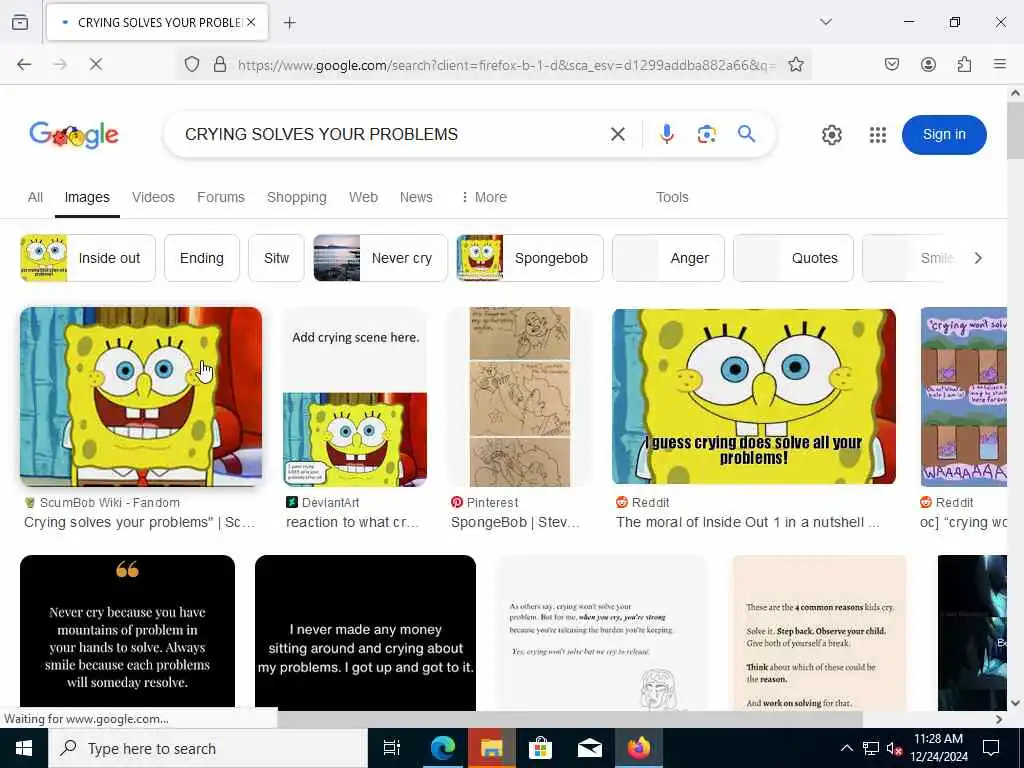The height and width of the screenshot is (768, 1024).
Task: Switch to the Shopping tab
Action: (296, 197)
